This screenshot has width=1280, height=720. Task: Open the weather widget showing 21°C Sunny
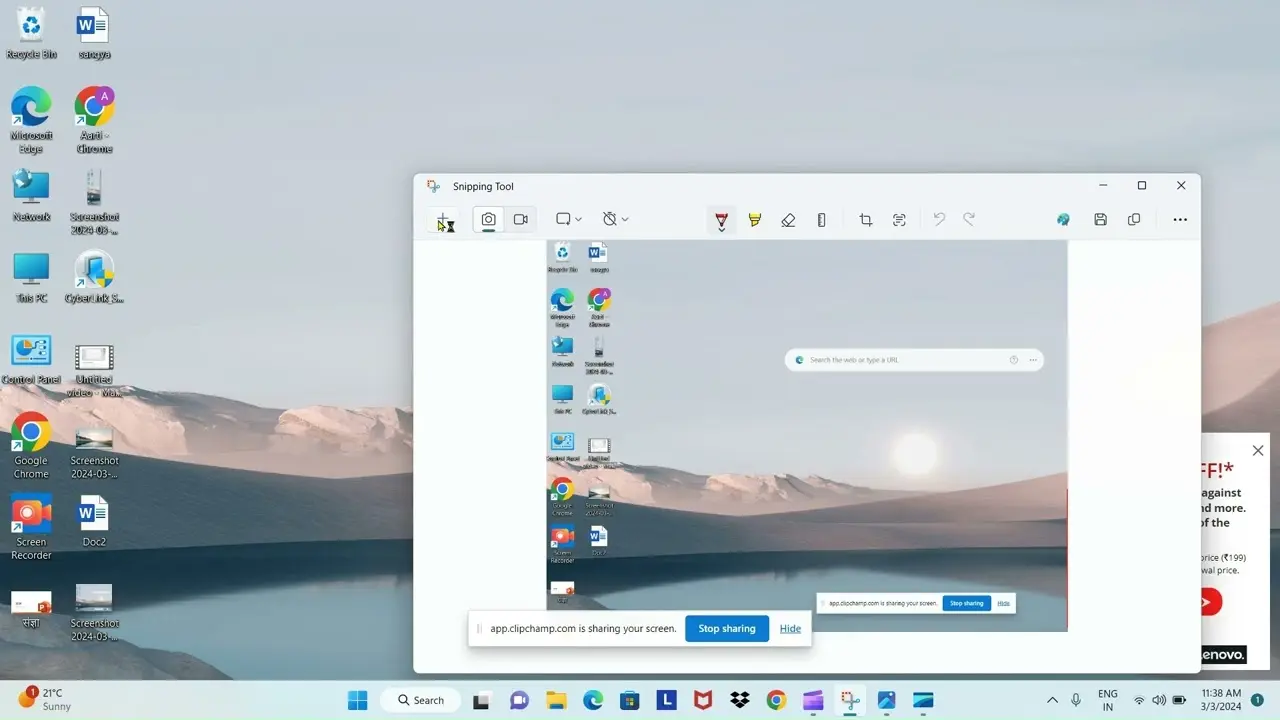point(45,699)
